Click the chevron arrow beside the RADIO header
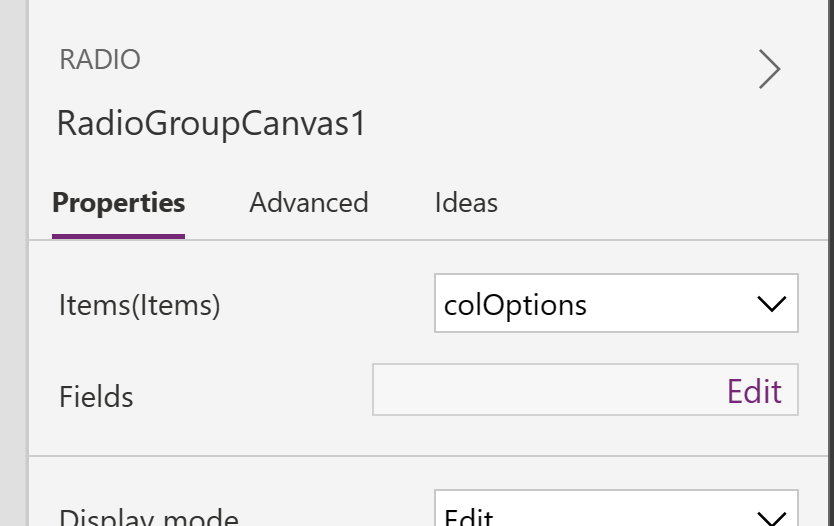Viewport: 834px width, 526px height. coord(769,69)
